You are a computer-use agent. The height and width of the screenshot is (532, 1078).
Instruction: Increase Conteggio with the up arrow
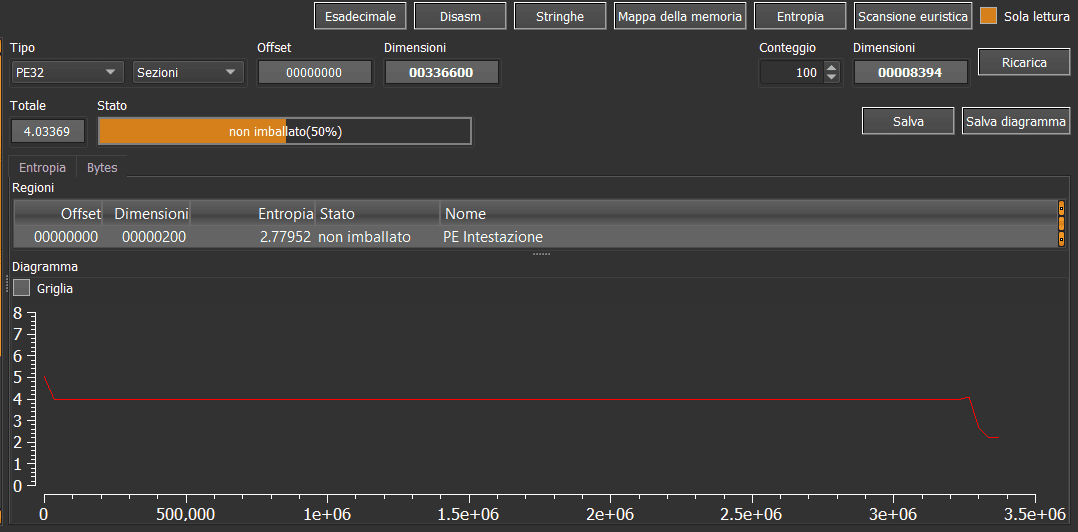pos(832,68)
